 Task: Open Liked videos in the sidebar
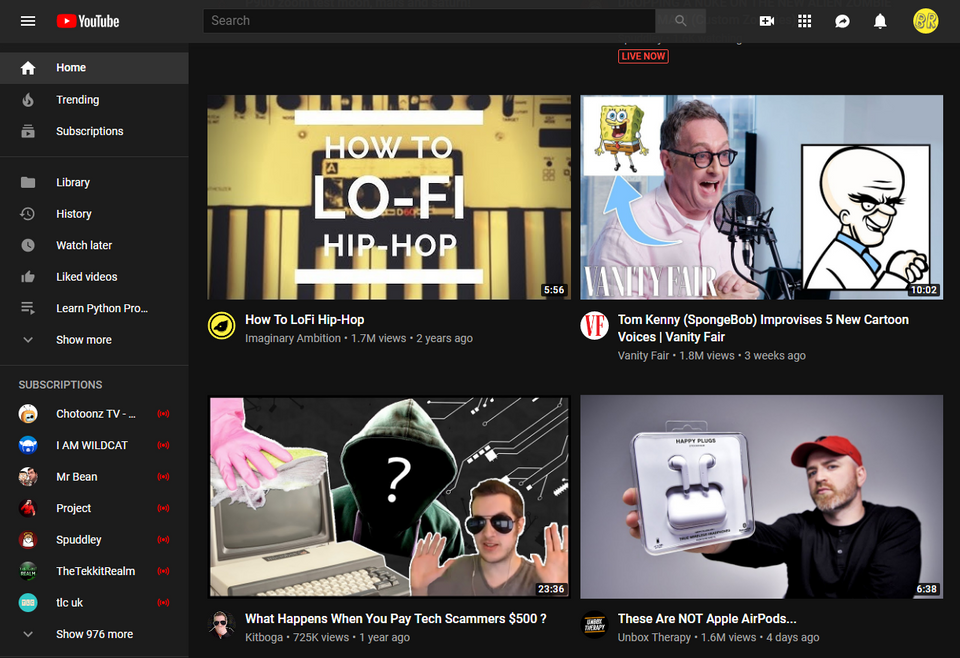tap(94, 277)
